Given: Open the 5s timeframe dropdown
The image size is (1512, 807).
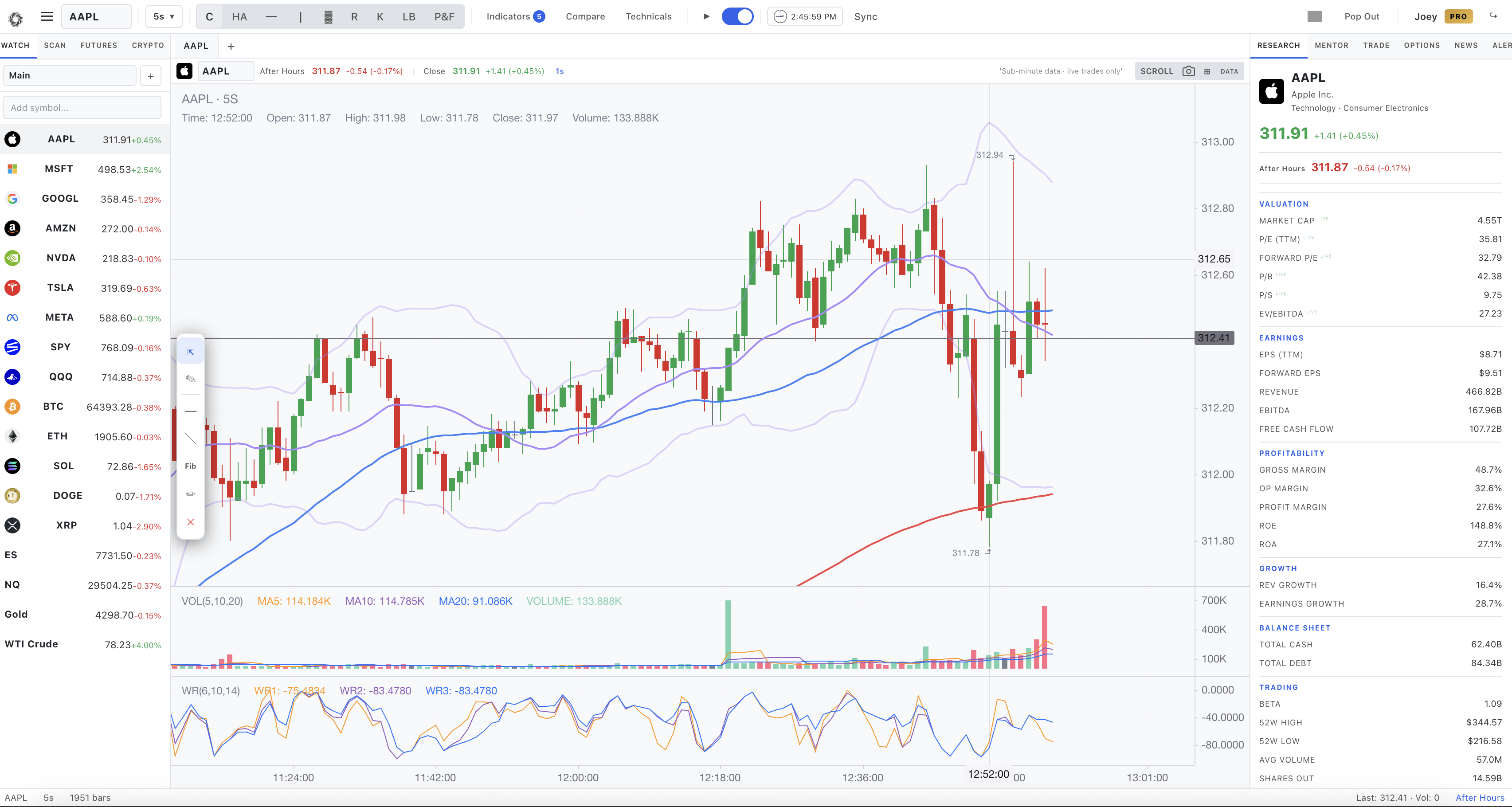Looking at the screenshot, I should (x=164, y=16).
